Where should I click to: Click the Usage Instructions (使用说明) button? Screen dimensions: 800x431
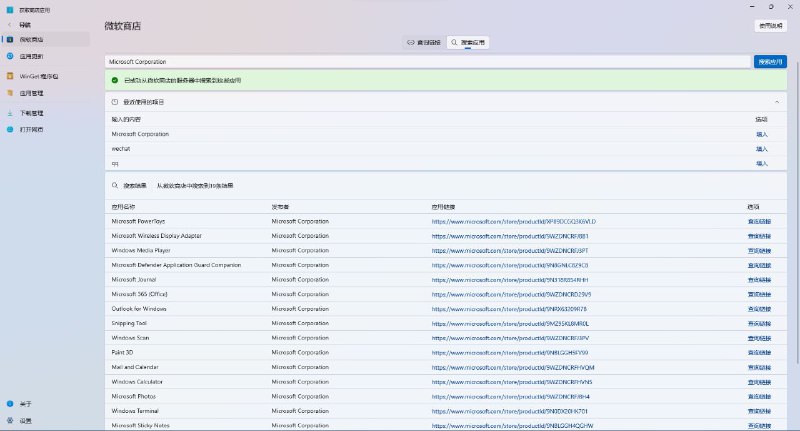tap(770, 25)
